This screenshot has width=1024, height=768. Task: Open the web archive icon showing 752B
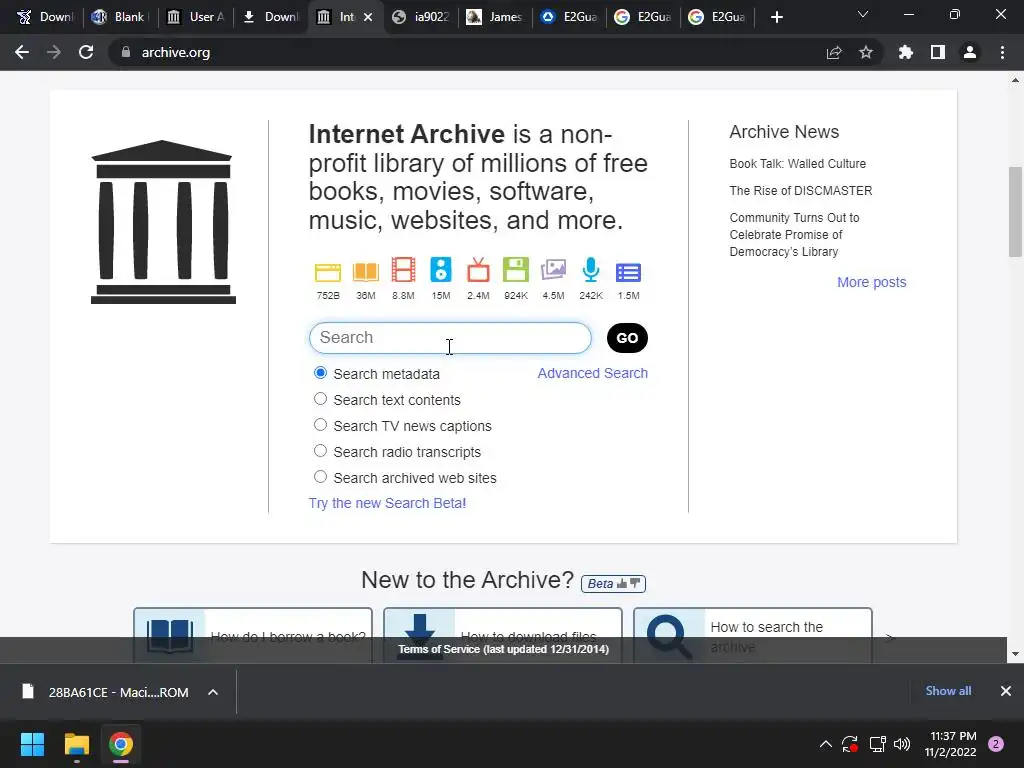(x=328, y=272)
